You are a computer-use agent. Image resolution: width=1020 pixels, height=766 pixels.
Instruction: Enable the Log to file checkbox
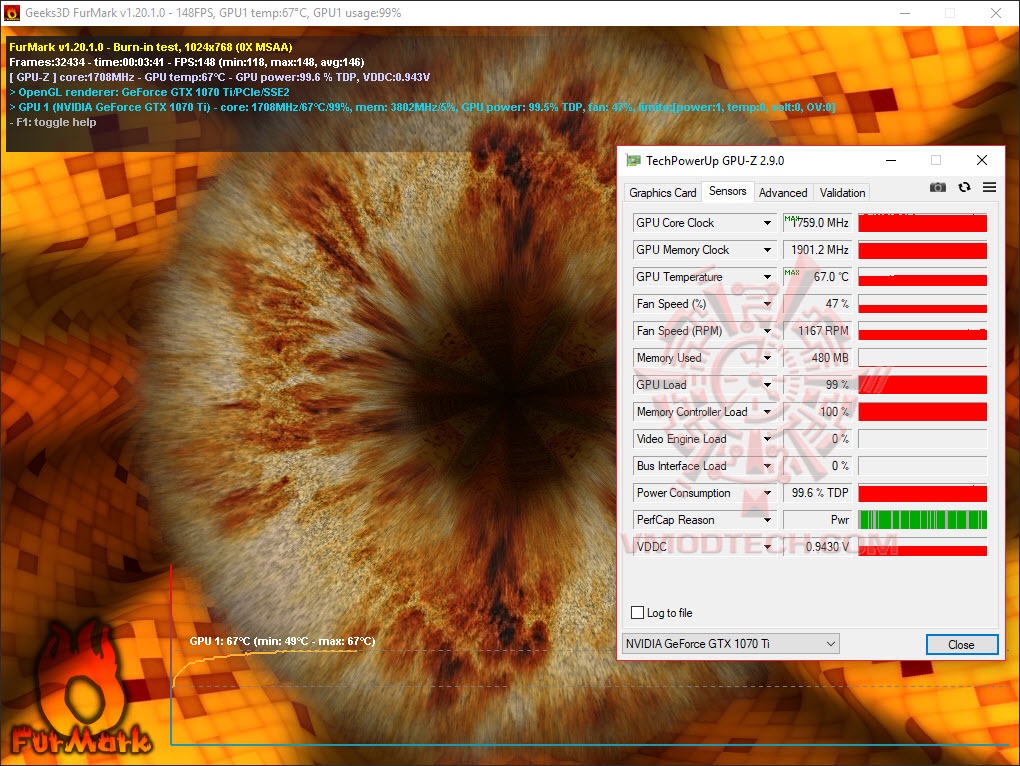click(x=638, y=613)
